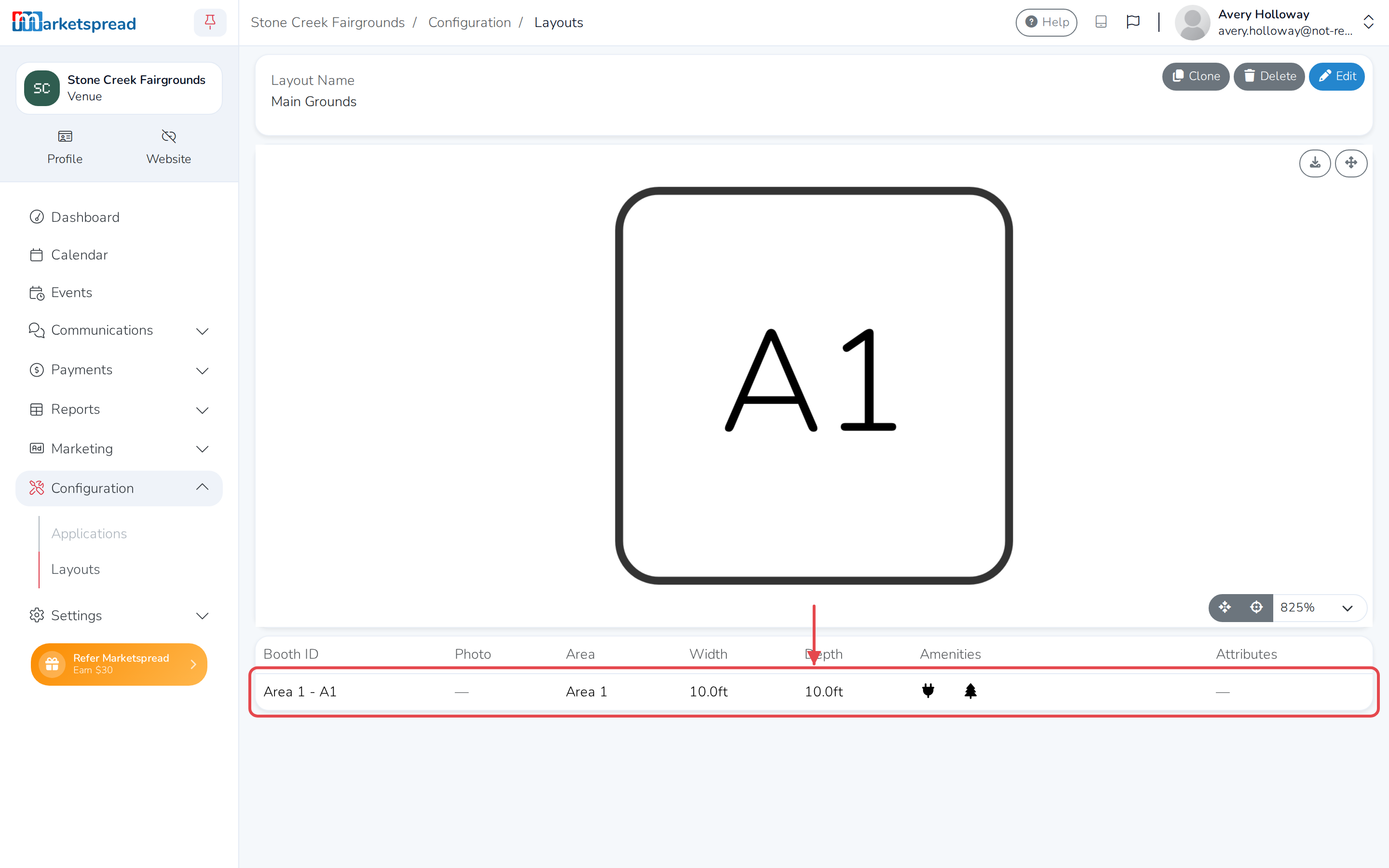Expand the Payments menu

119,370
